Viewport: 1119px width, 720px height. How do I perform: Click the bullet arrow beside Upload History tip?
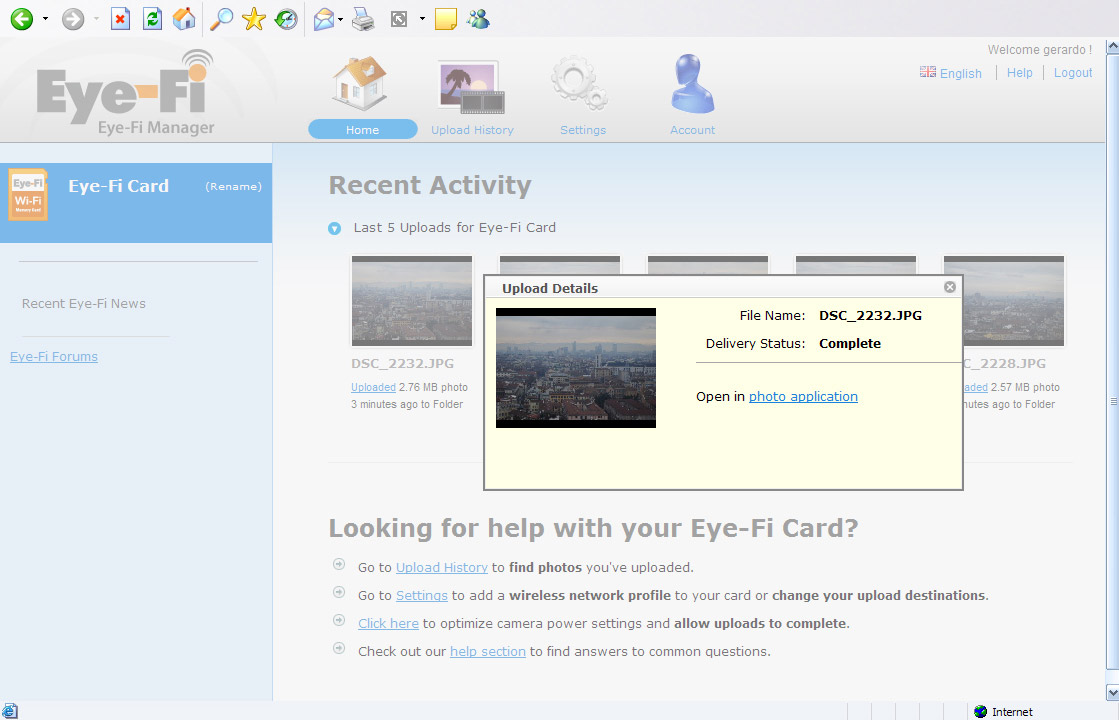pos(339,564)
